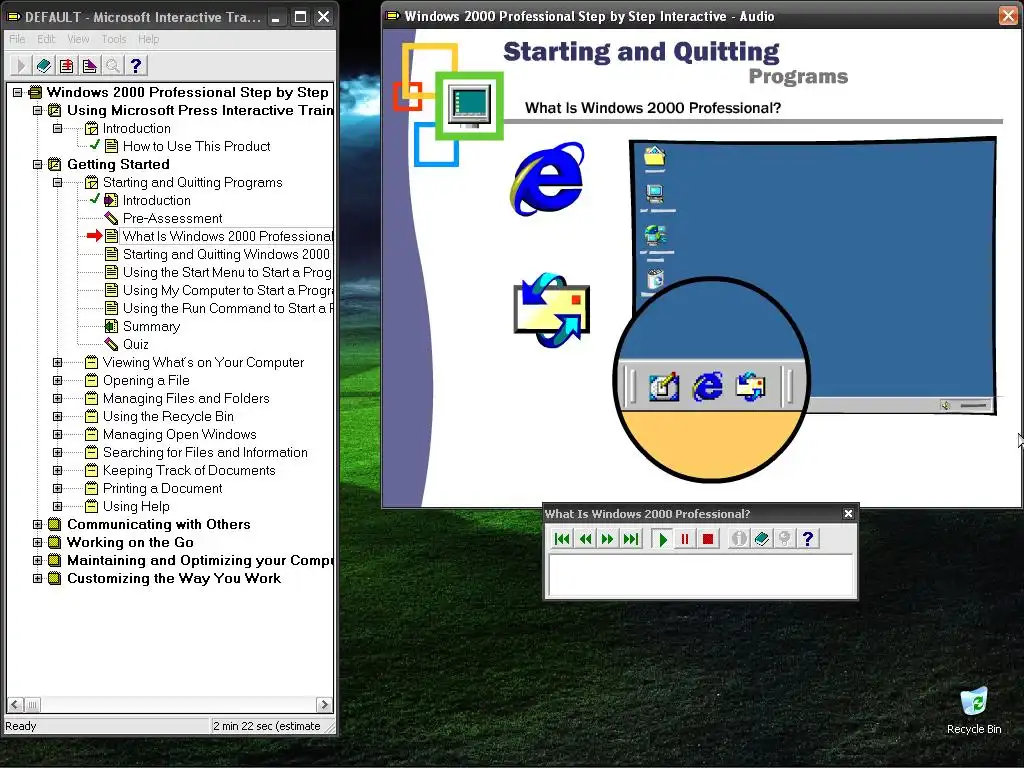1024x768 pixels.
Task: Collapse the Windows 2000 Professional Step by Step root
Action: 18,92
